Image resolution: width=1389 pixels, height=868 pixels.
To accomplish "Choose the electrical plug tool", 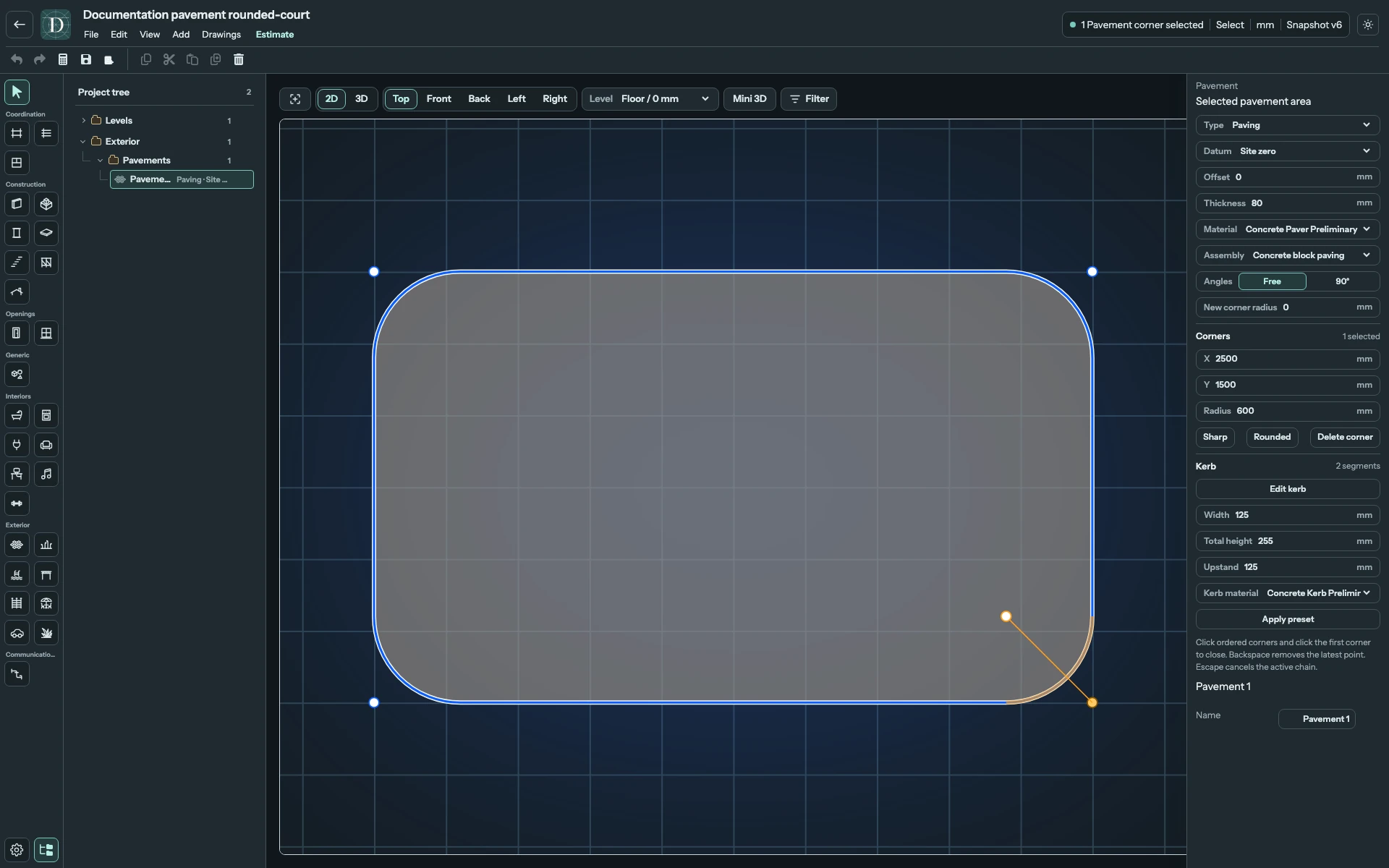I will coord(17,445).
